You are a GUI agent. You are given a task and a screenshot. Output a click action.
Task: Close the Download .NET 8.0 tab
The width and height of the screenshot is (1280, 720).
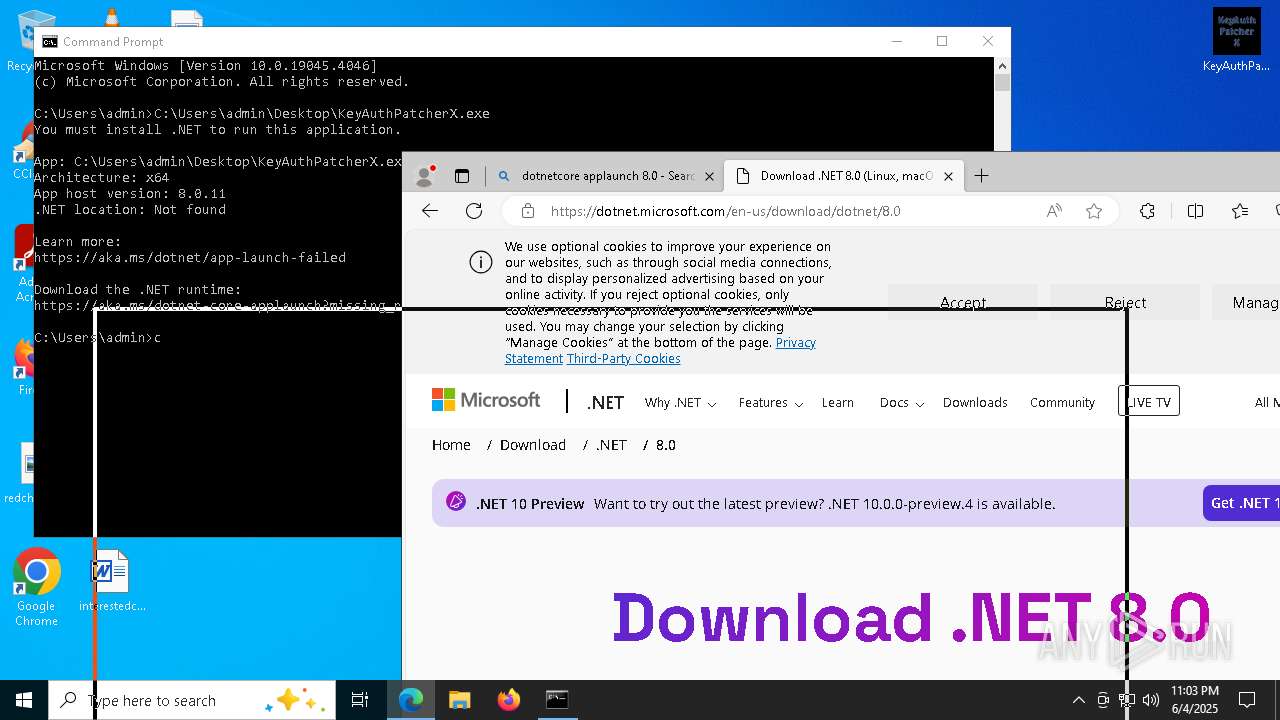tap(948, 176)
